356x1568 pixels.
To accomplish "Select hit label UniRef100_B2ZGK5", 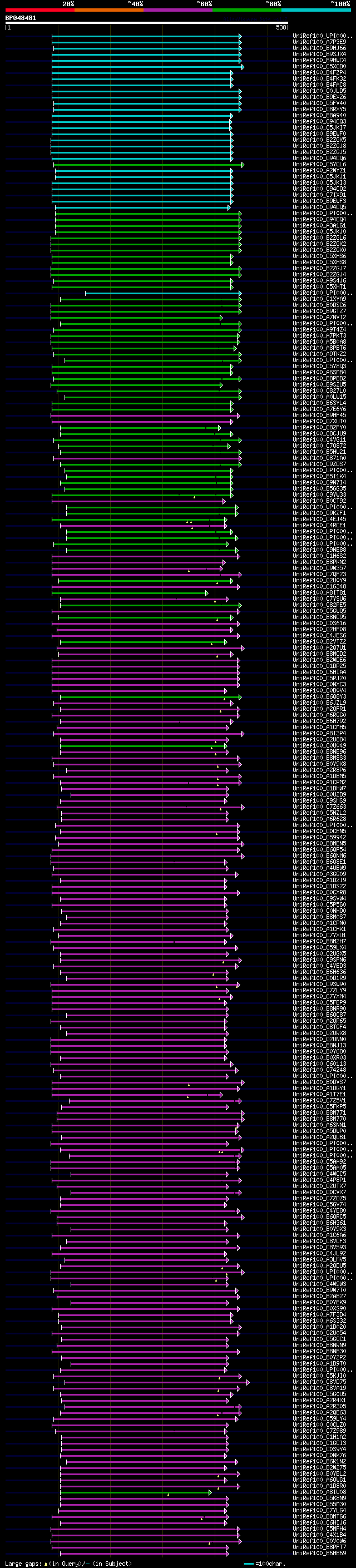I will [x=319, y=140].
